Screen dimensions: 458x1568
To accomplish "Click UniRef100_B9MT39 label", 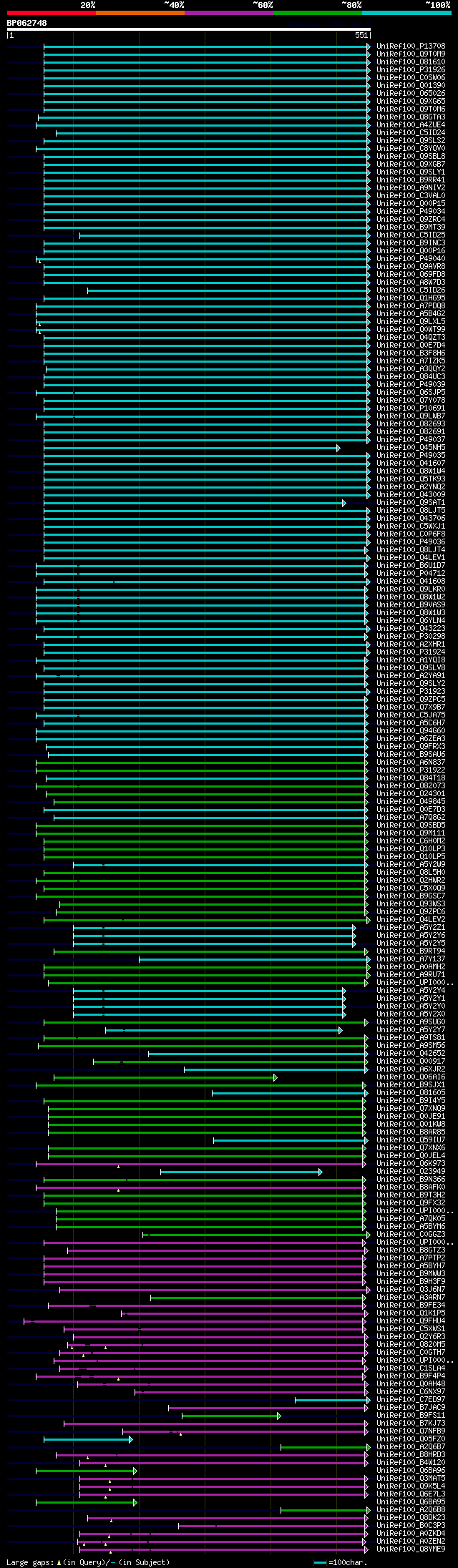I will [411, 227].
